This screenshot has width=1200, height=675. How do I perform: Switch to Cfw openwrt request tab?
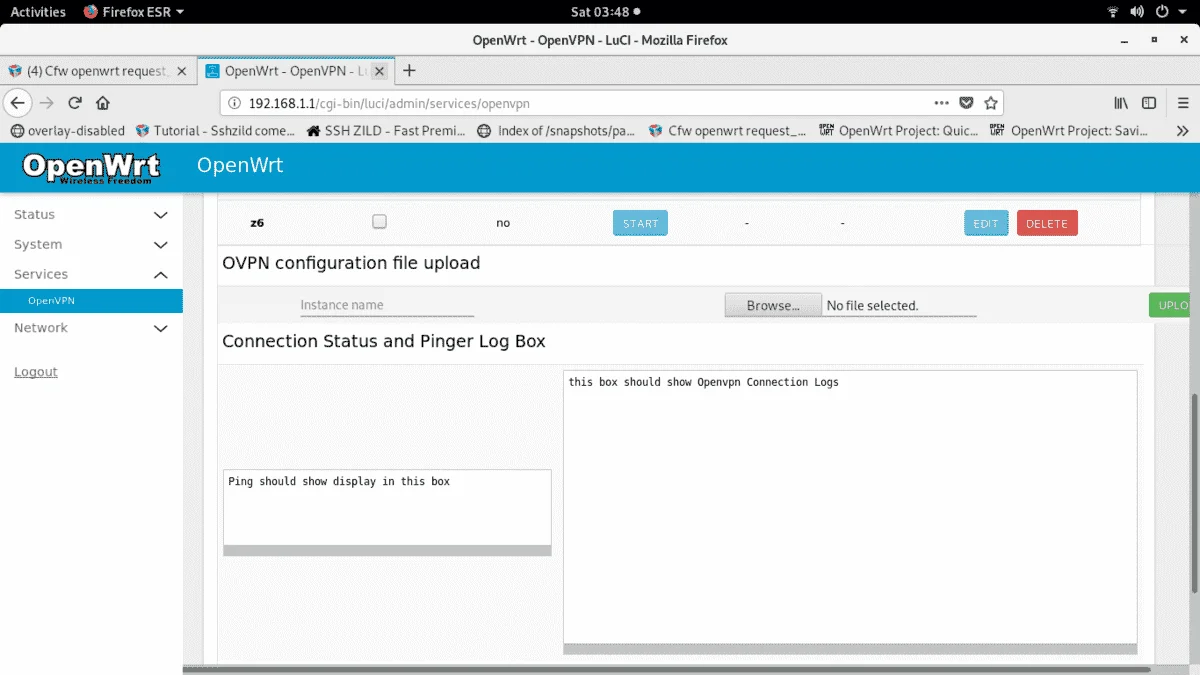tap(98, 71)
